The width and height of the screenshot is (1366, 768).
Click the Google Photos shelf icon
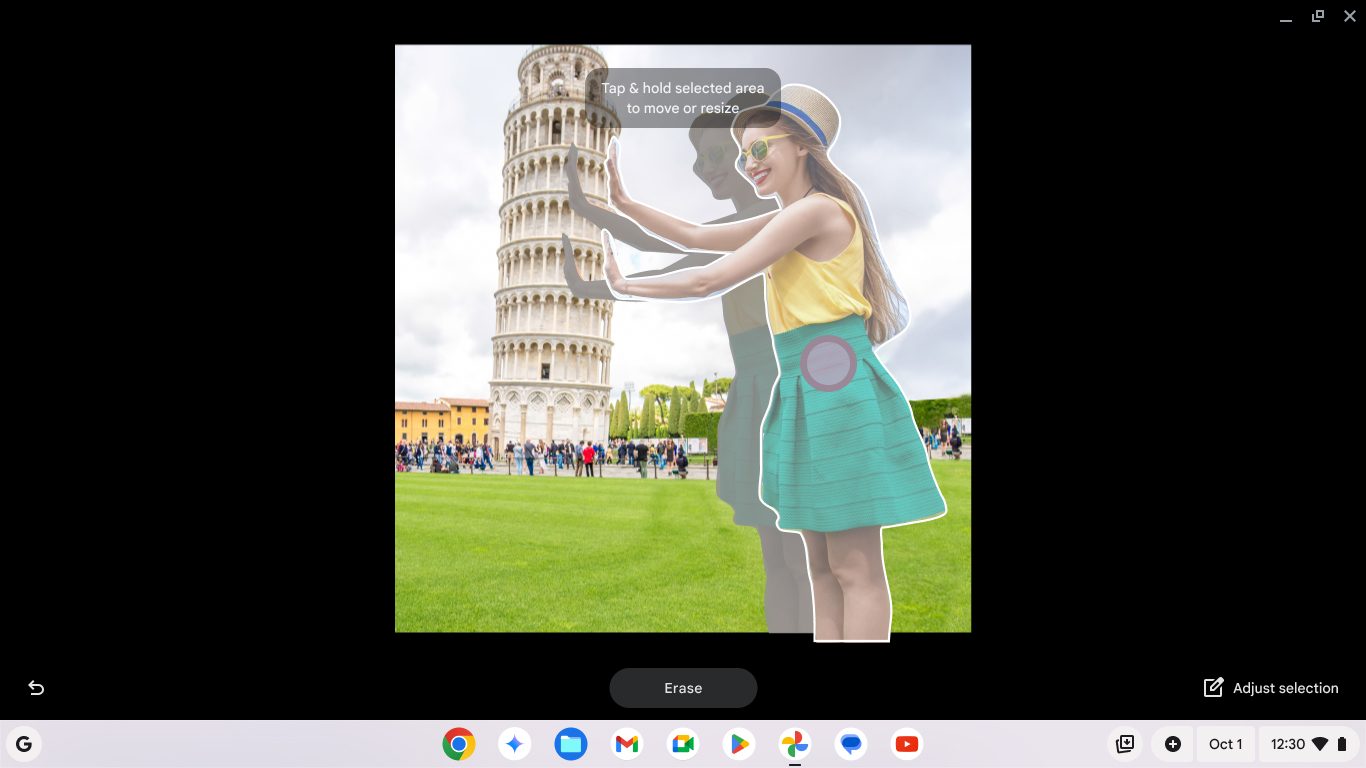[795, 744]
